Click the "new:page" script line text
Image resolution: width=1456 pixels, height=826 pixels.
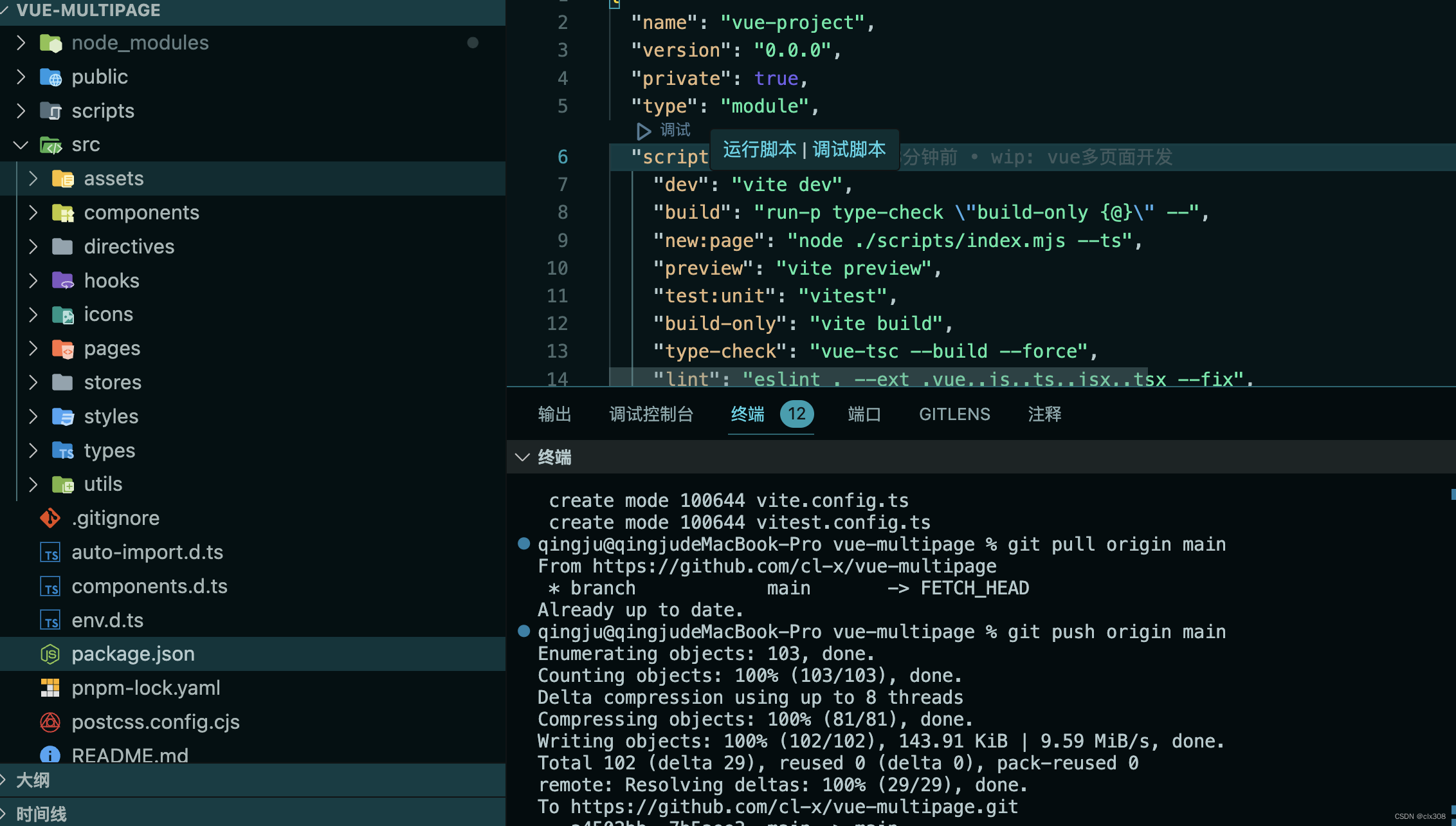click(898, 241)
